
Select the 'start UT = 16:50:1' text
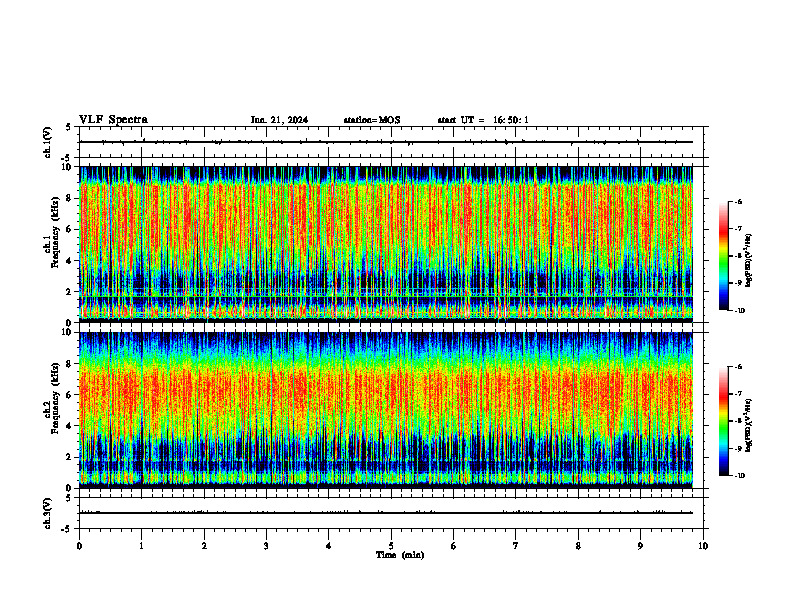click(483, 120)
